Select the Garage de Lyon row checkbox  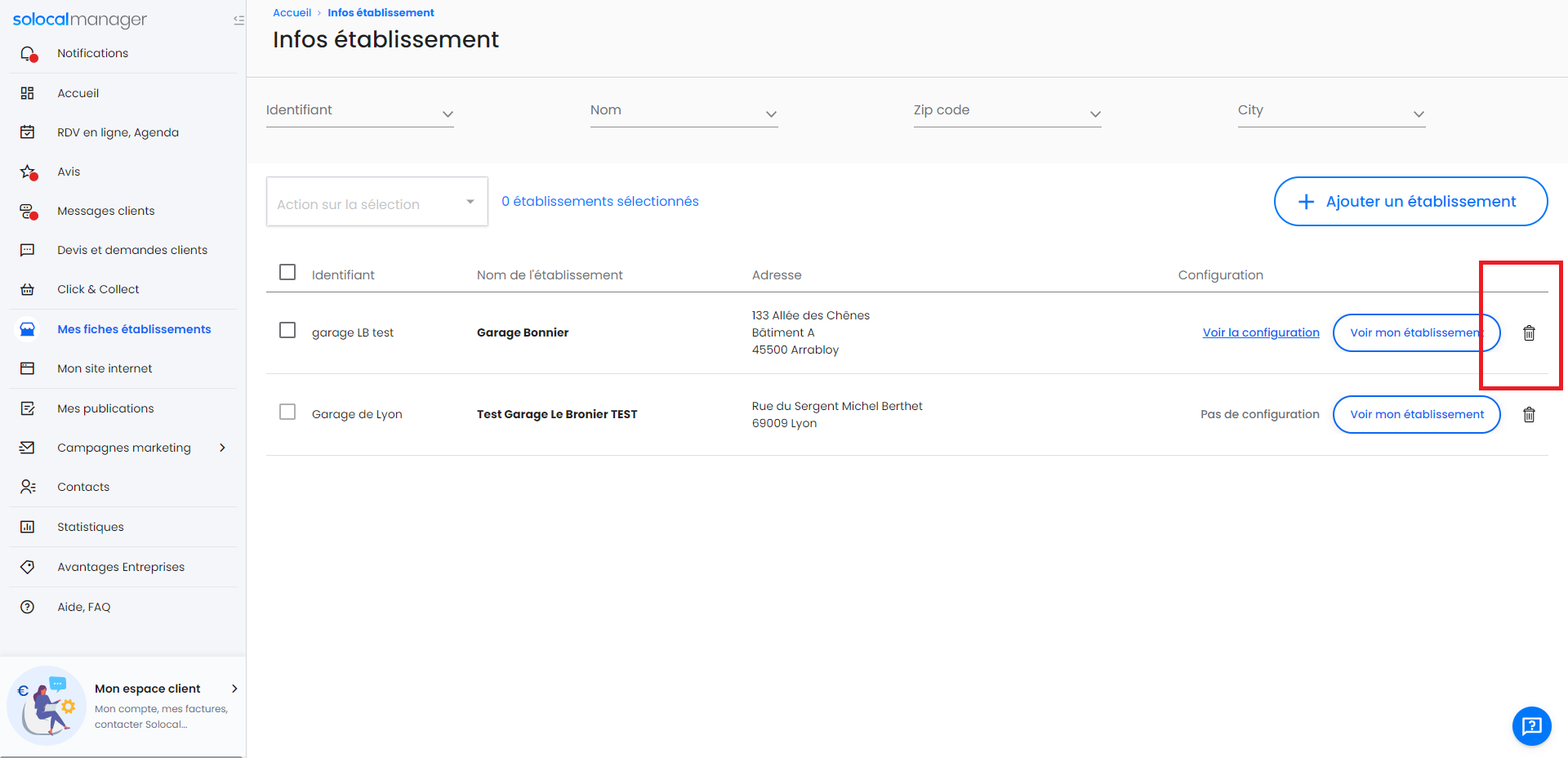coord(287,412)
